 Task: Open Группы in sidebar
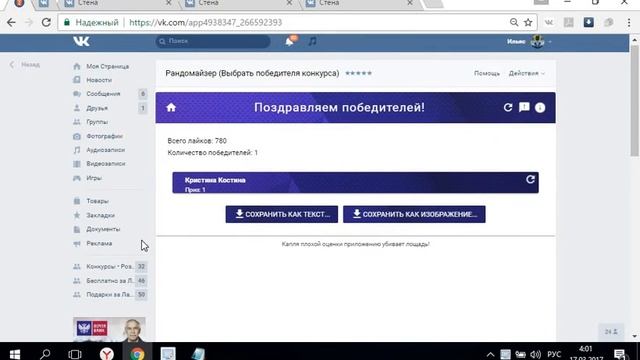97,122
